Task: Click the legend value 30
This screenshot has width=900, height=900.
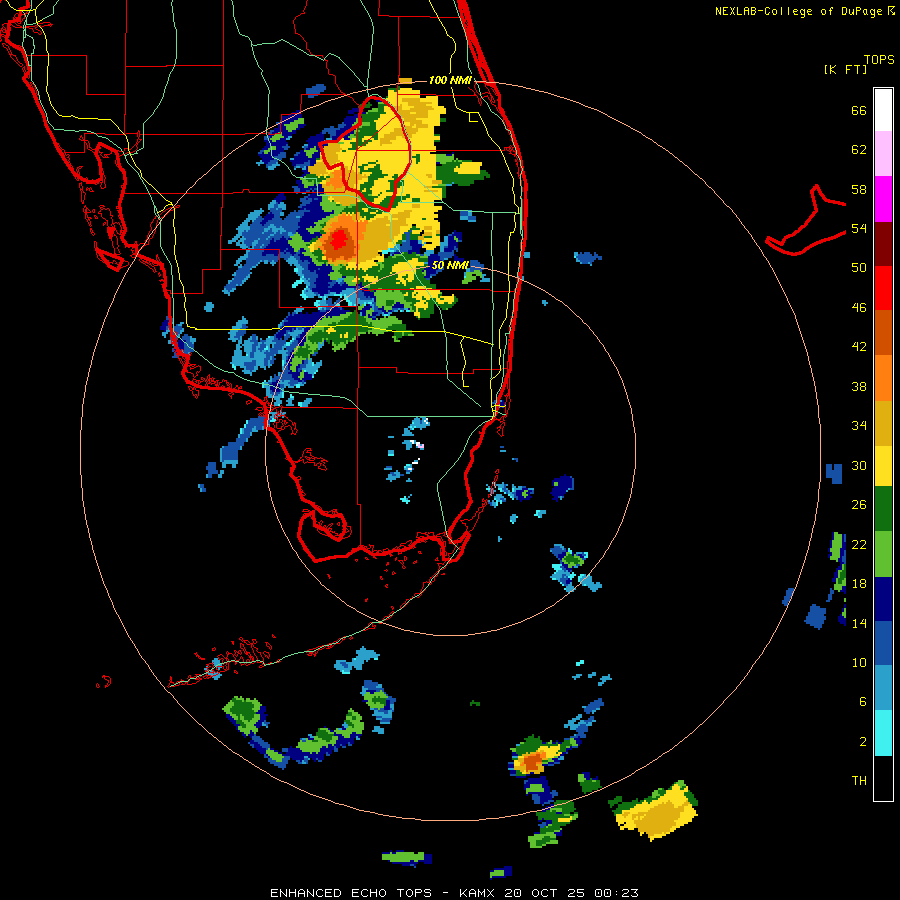Action: 859,465
